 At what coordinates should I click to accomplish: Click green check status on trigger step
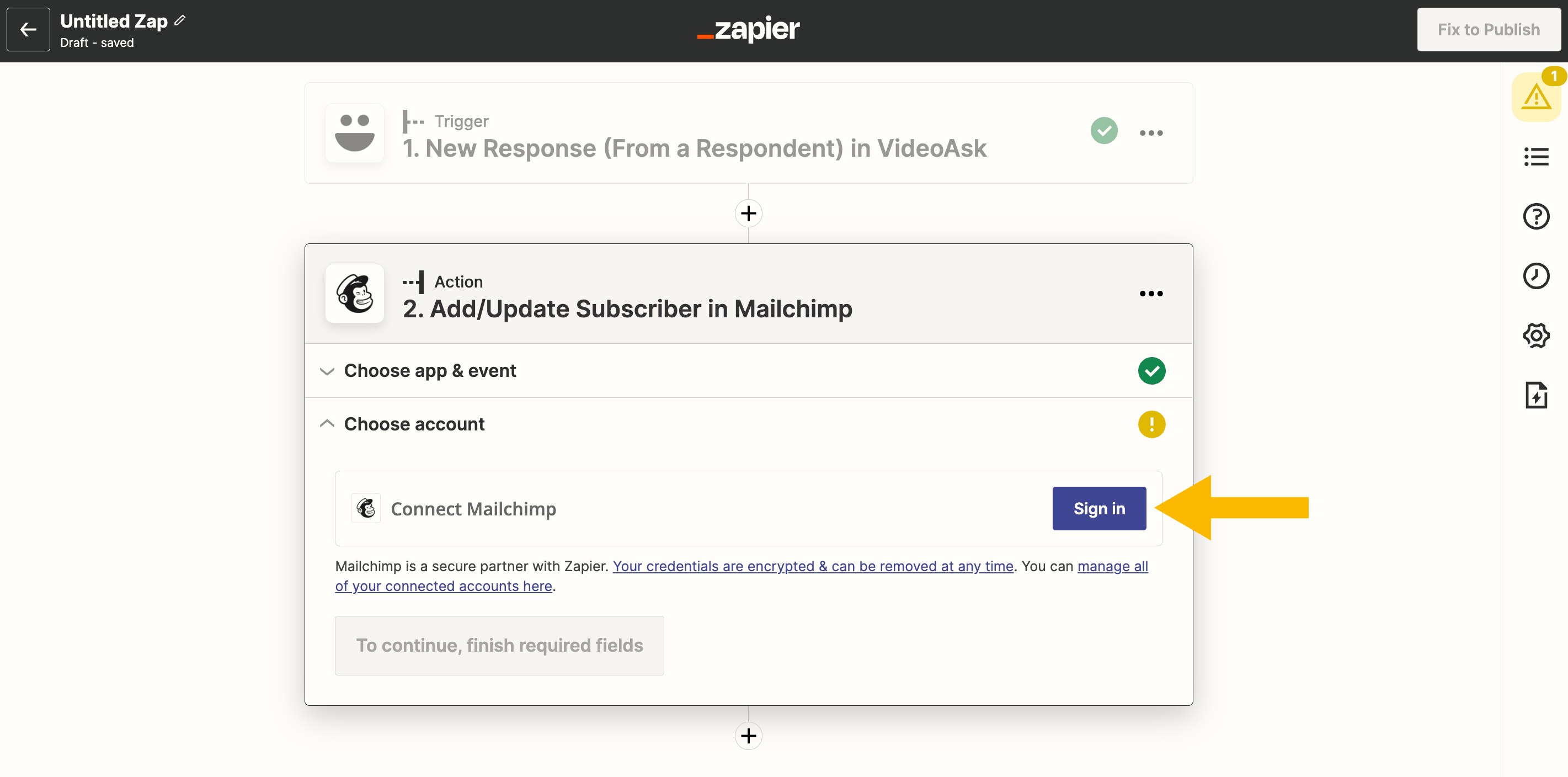pyautogui.click(x=1104, y=130)
